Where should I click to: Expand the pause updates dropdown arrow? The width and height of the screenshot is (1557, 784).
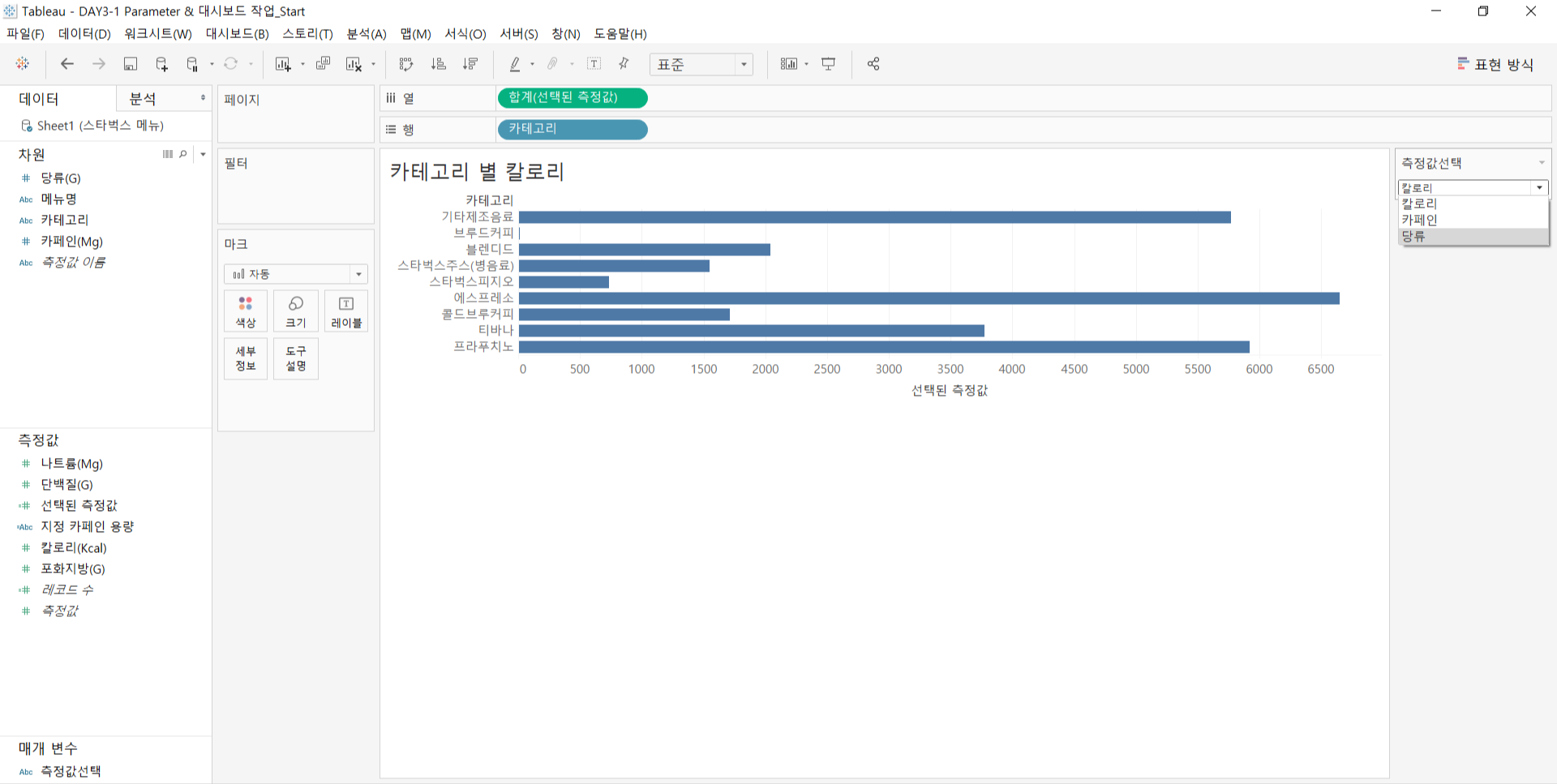click(212, 64)
